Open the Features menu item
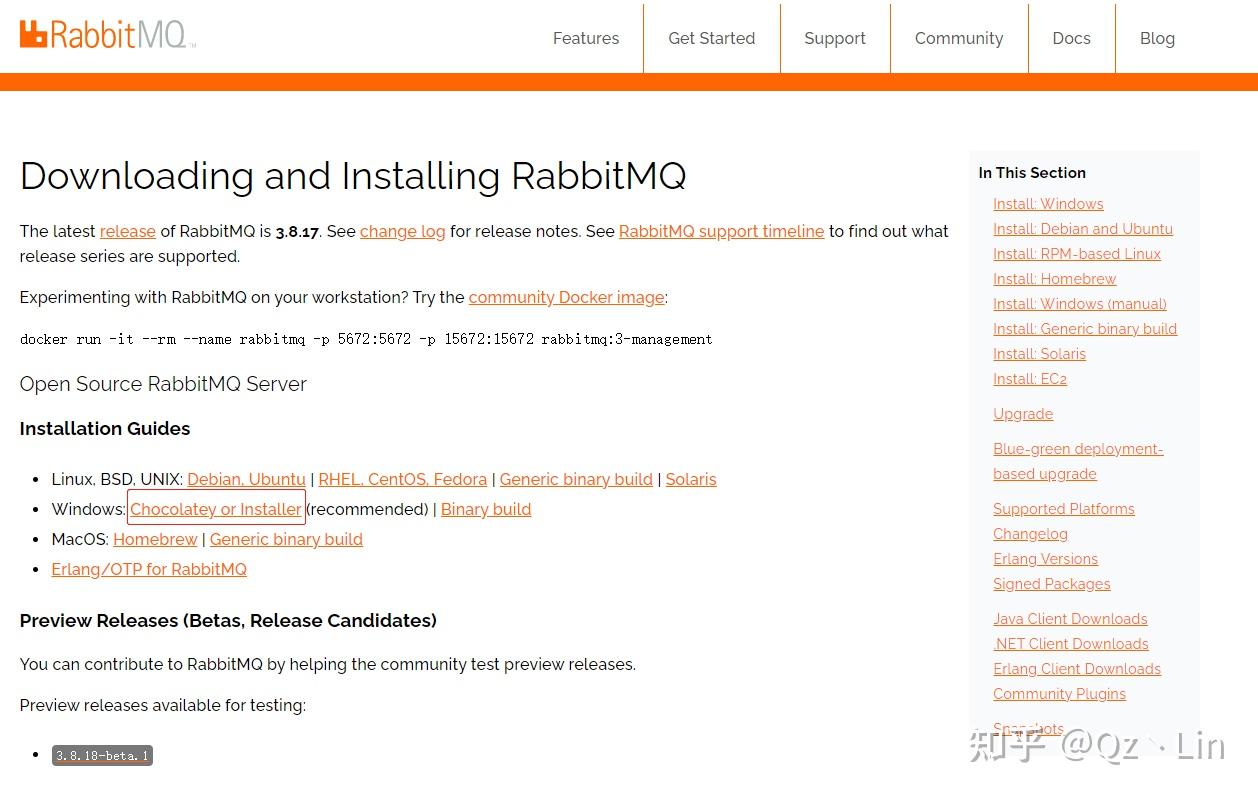Image resolution: width=1258 pixels, height=798 pixels. 586,38
